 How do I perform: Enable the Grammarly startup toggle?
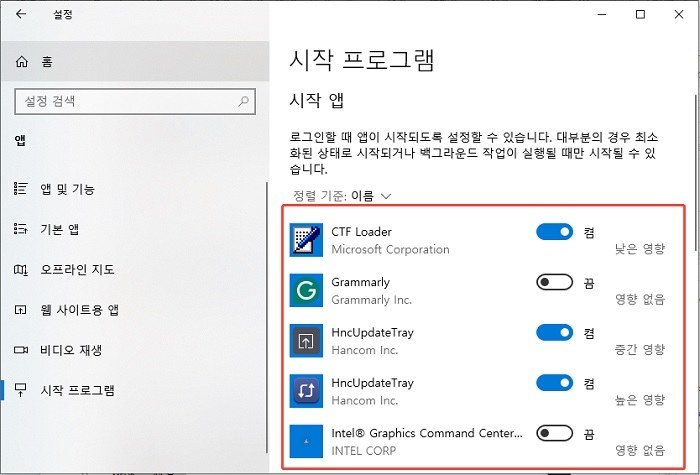554,282
